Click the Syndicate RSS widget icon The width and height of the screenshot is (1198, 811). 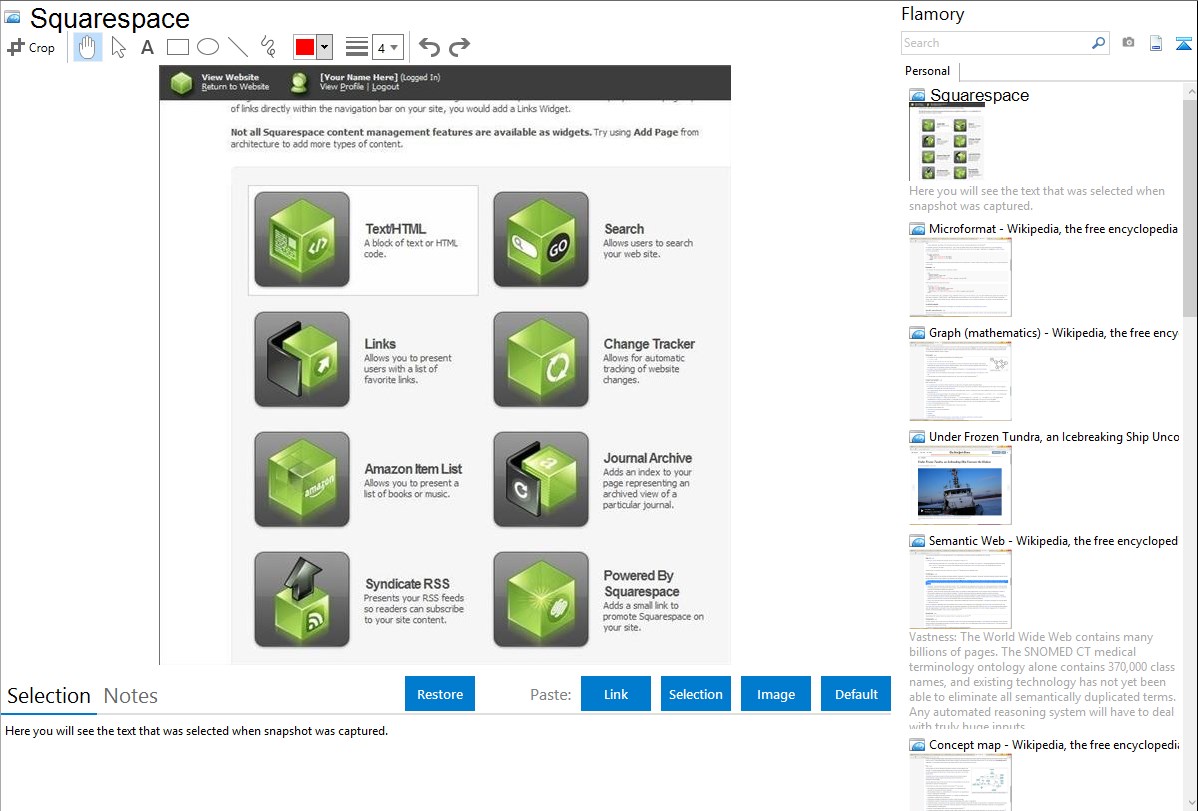[302, 599]
